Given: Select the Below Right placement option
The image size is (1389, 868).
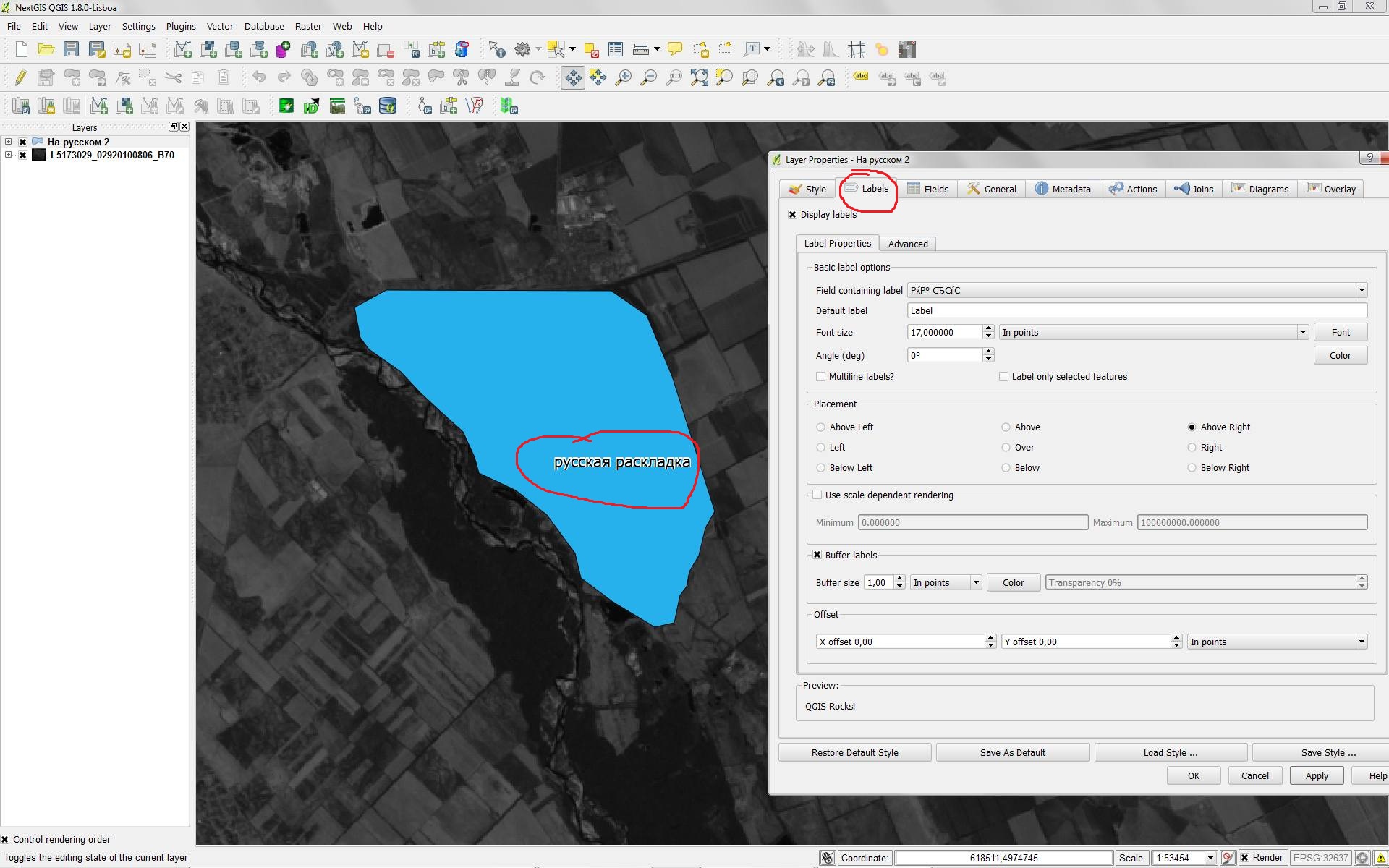Looking at the screenshot, I should point(1192,468).
